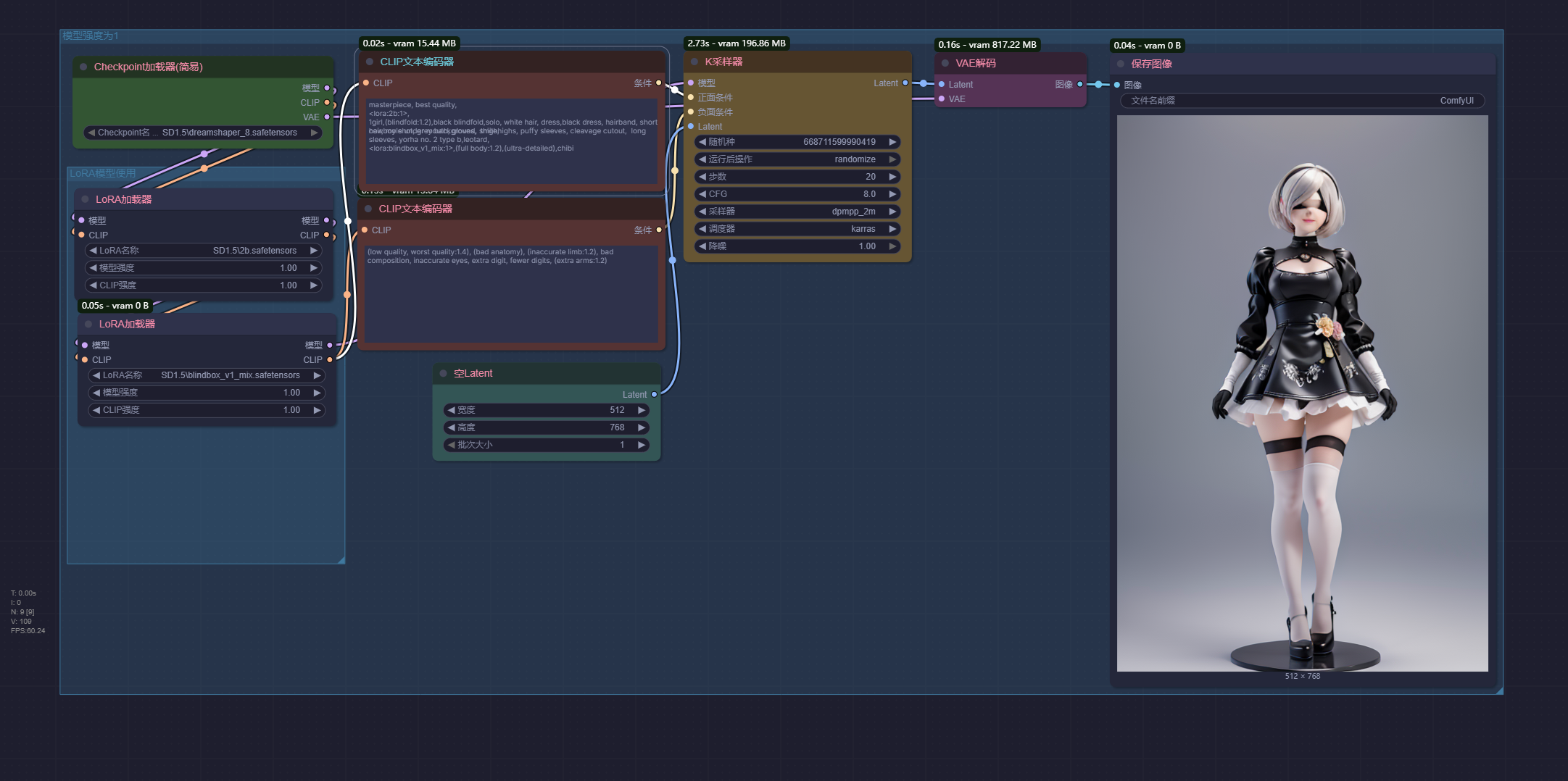Click the 文件名前缀 ComfyUI field

(1302, 101)
